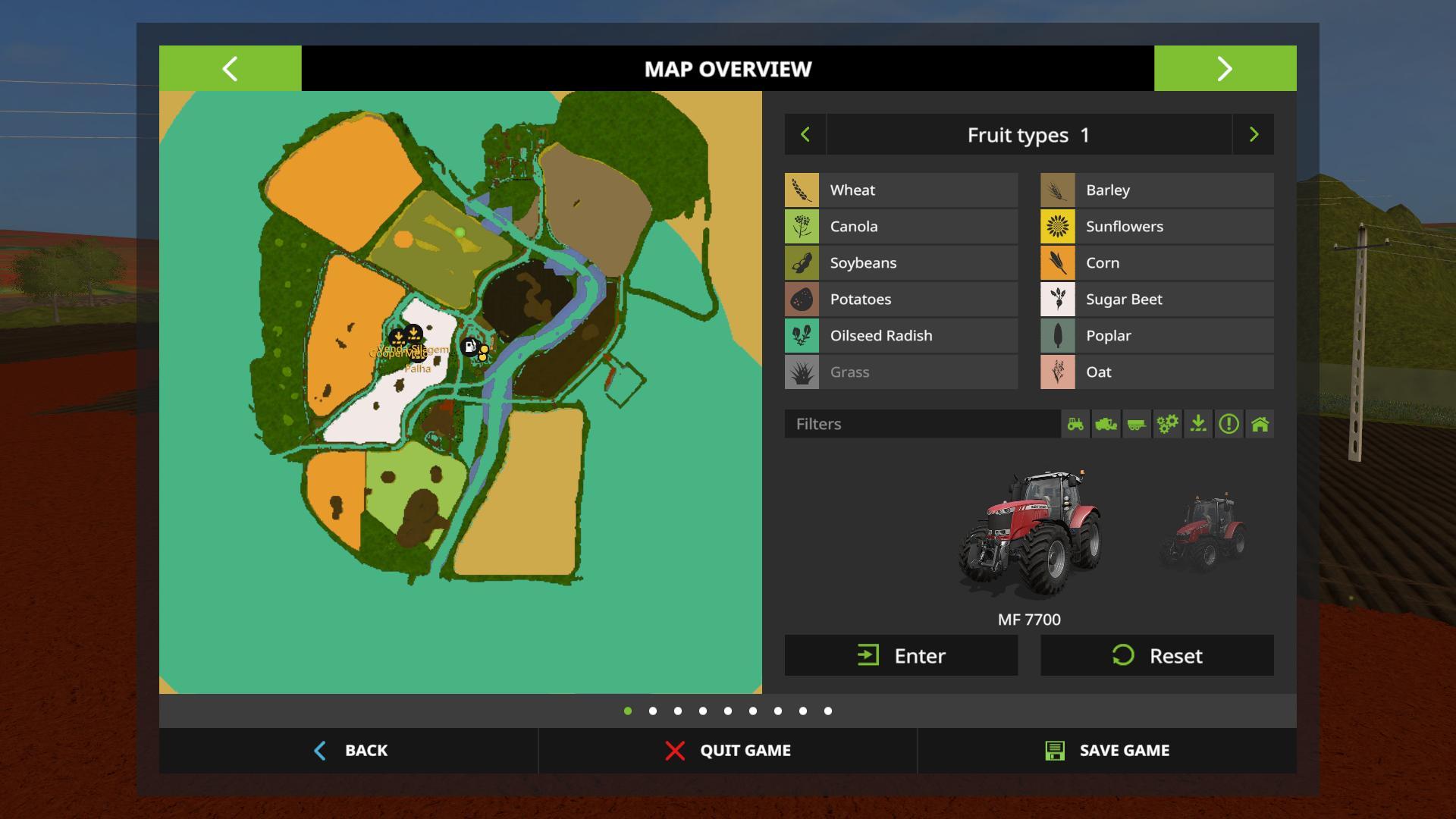This screenshot has width=1456, height=819.
Task: Go to previous Fruit types page
Action: 805,135
